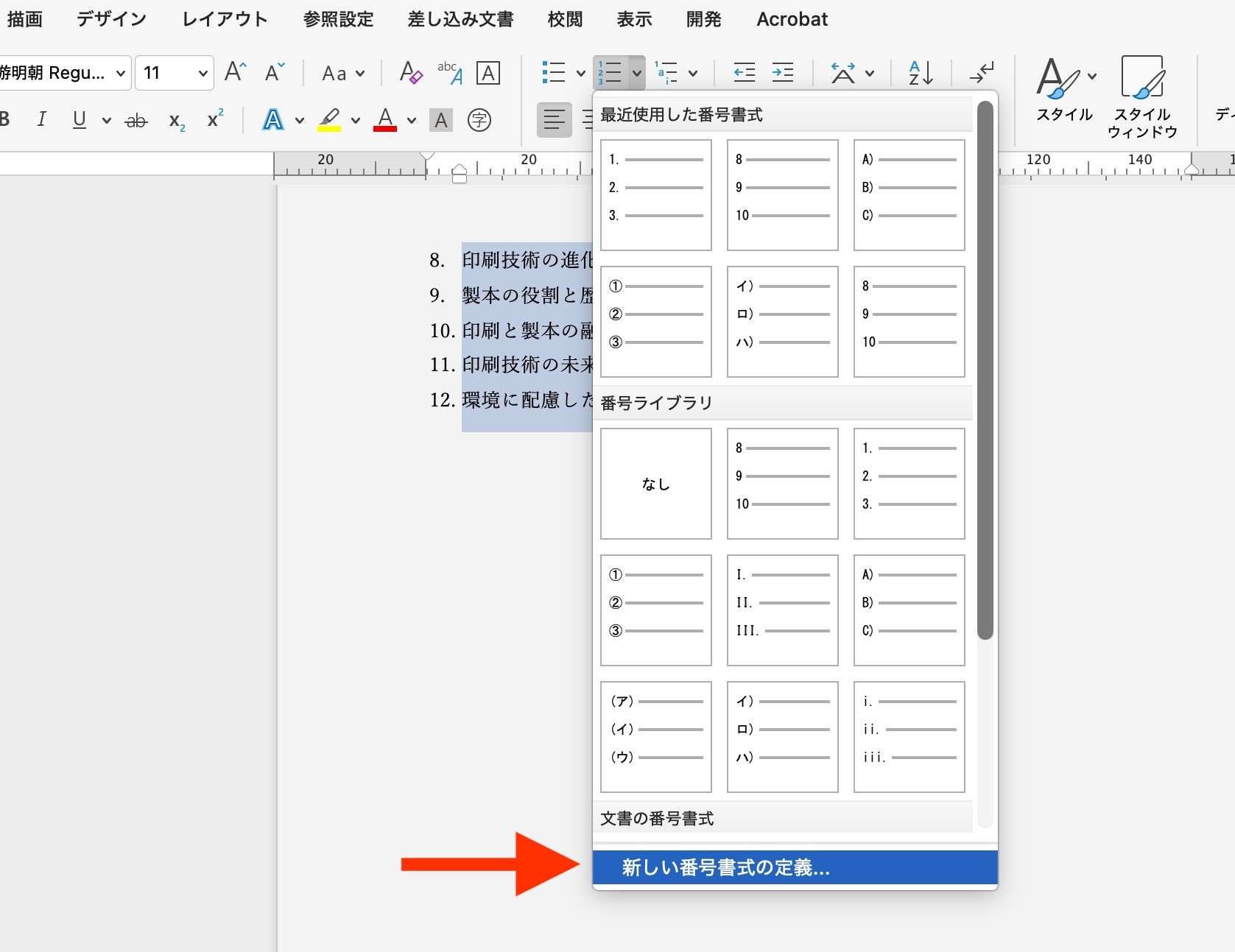Choose 新しい番号書式の定義... menu item
Image resolution: width=1235 pixels, height=952 pixels.
(795, 867)
